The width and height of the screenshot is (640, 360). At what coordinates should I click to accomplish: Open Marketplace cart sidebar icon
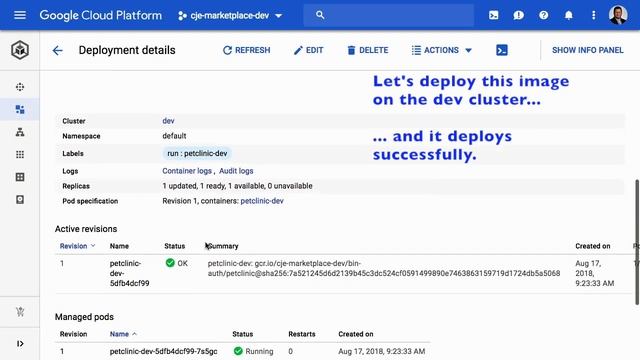coord(20,312)
